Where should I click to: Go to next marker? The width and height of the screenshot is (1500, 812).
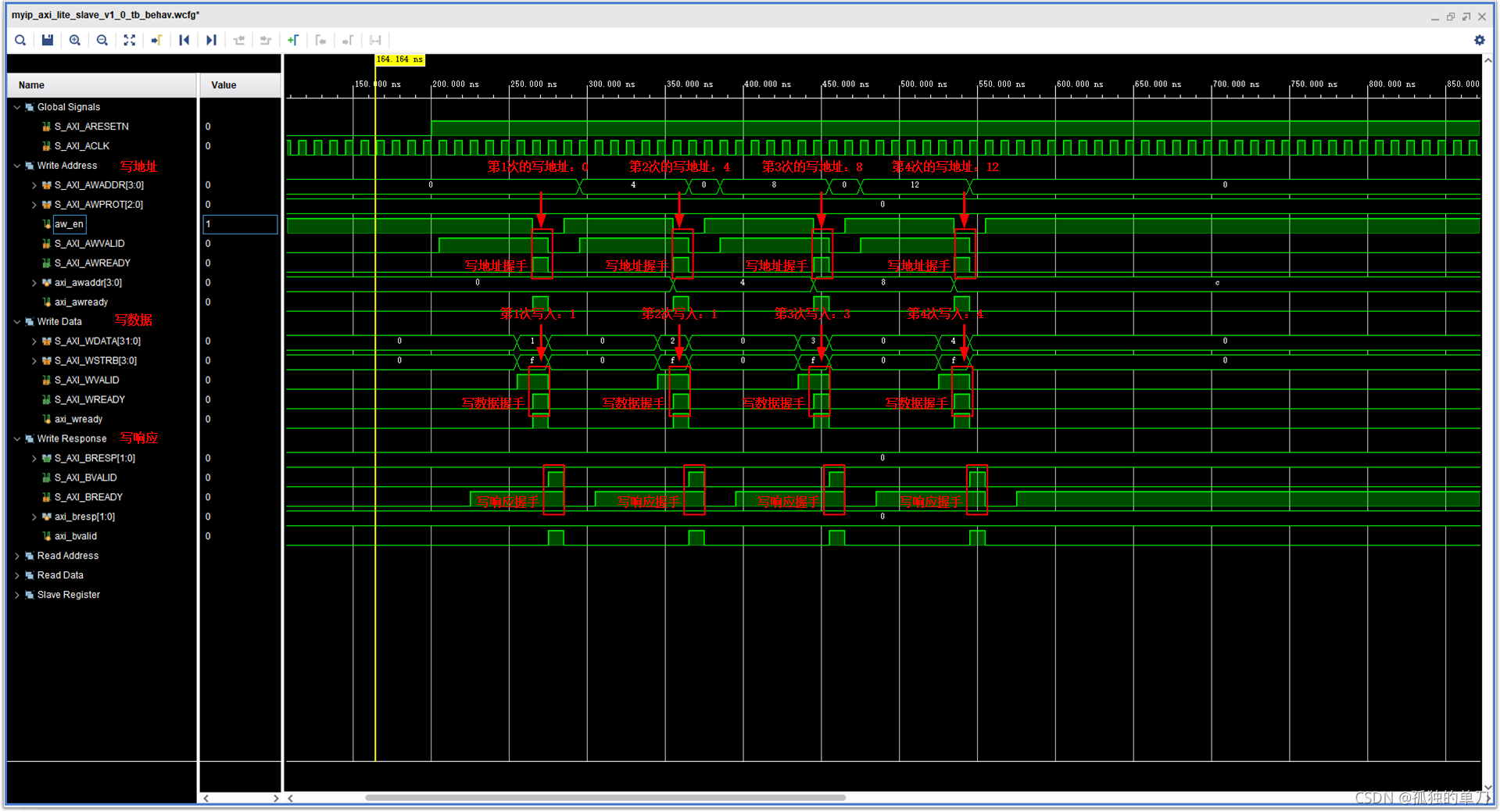(x=348, y=40)
